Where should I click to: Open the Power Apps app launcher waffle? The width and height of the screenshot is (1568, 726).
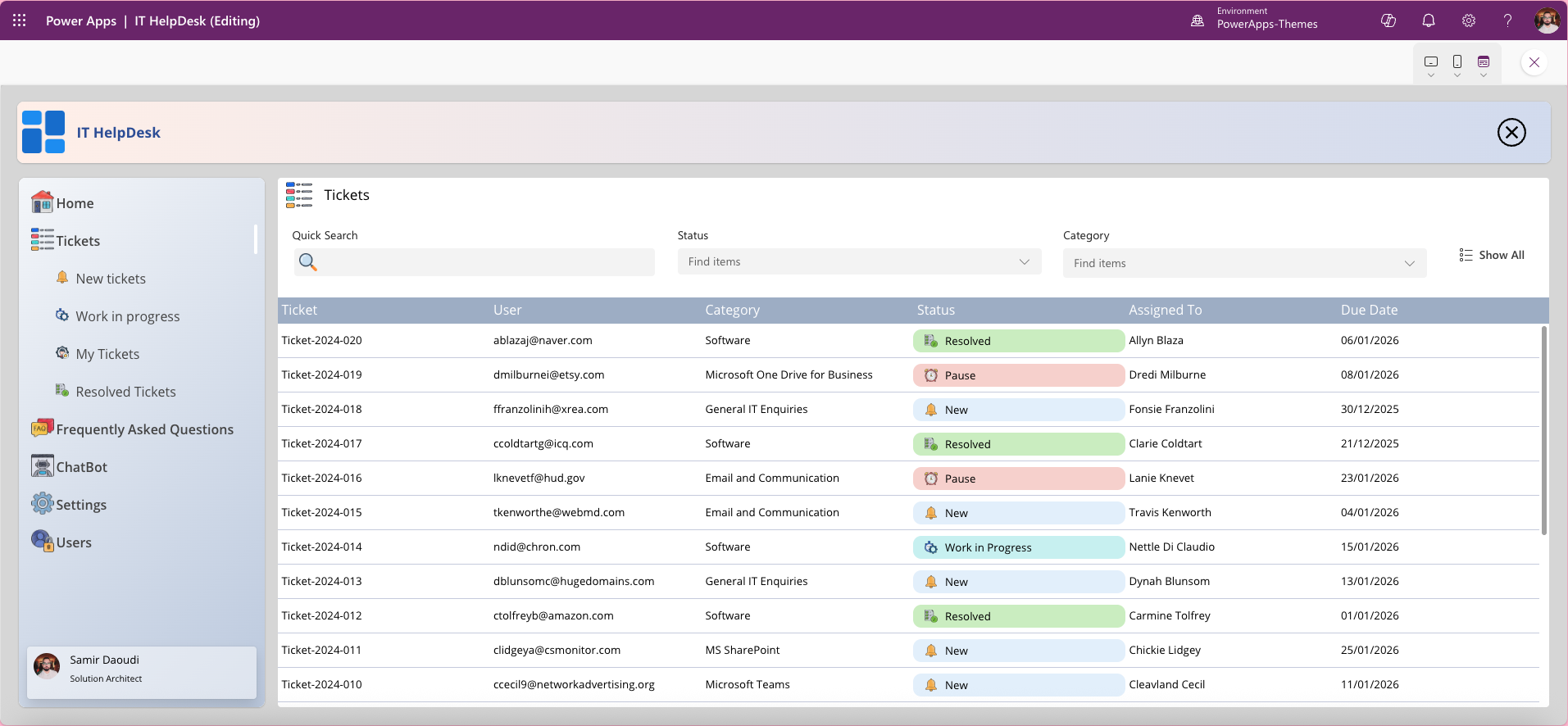[20, 20]
